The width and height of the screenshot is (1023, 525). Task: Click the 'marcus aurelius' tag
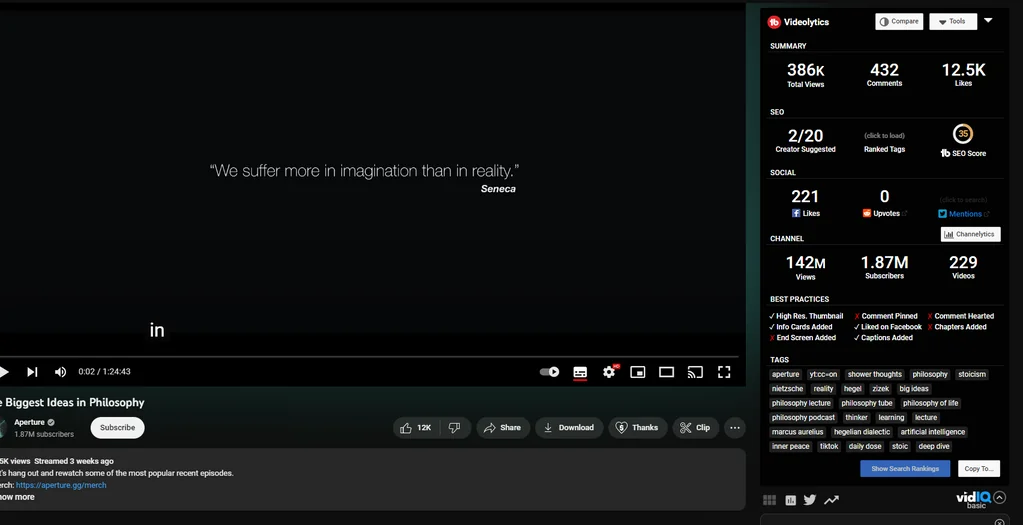pos(797,432)
